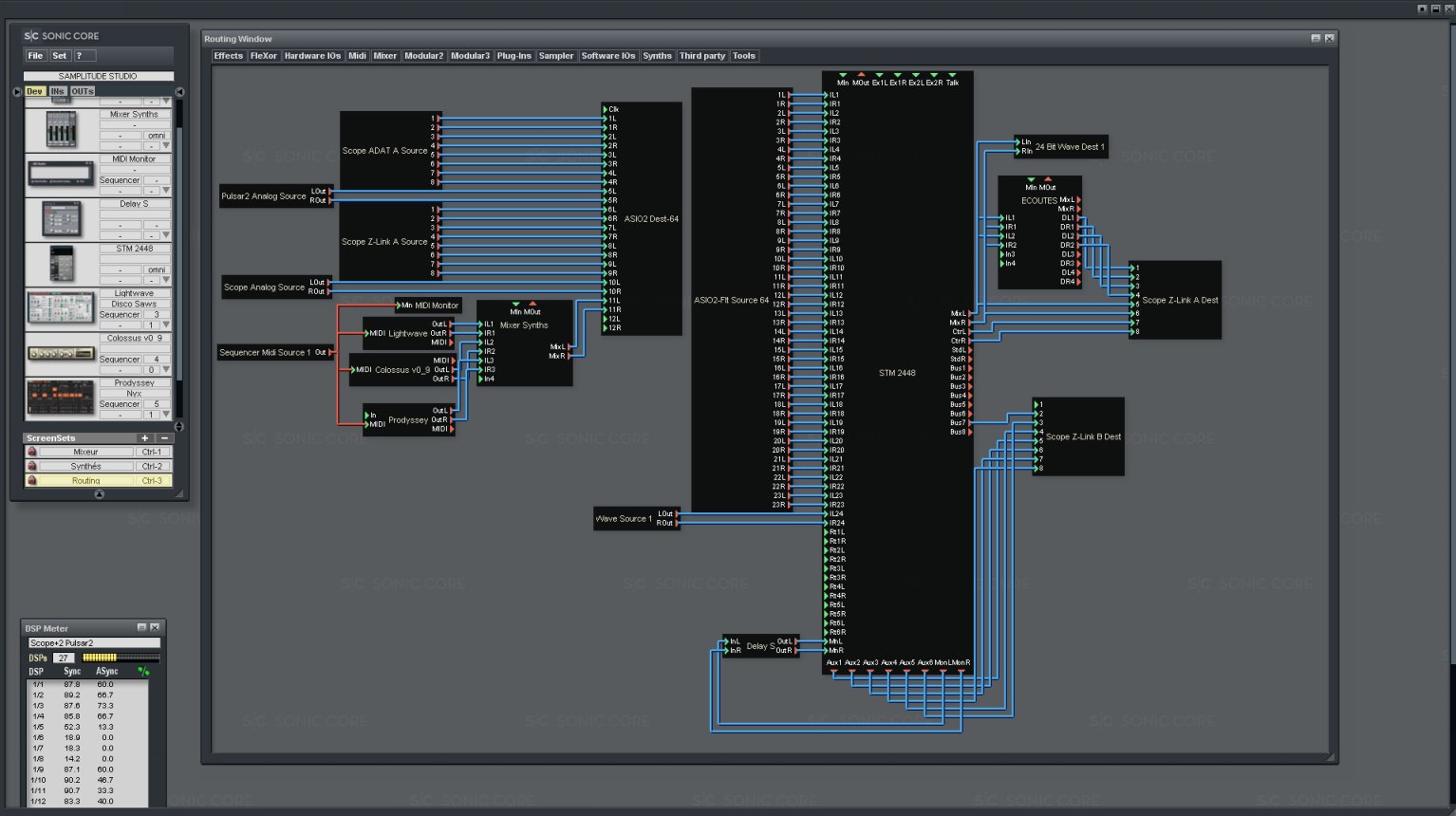Open the Colossus v0 9 device thumbnail
The image size is (1456, 816).
(x=61, y=353)
